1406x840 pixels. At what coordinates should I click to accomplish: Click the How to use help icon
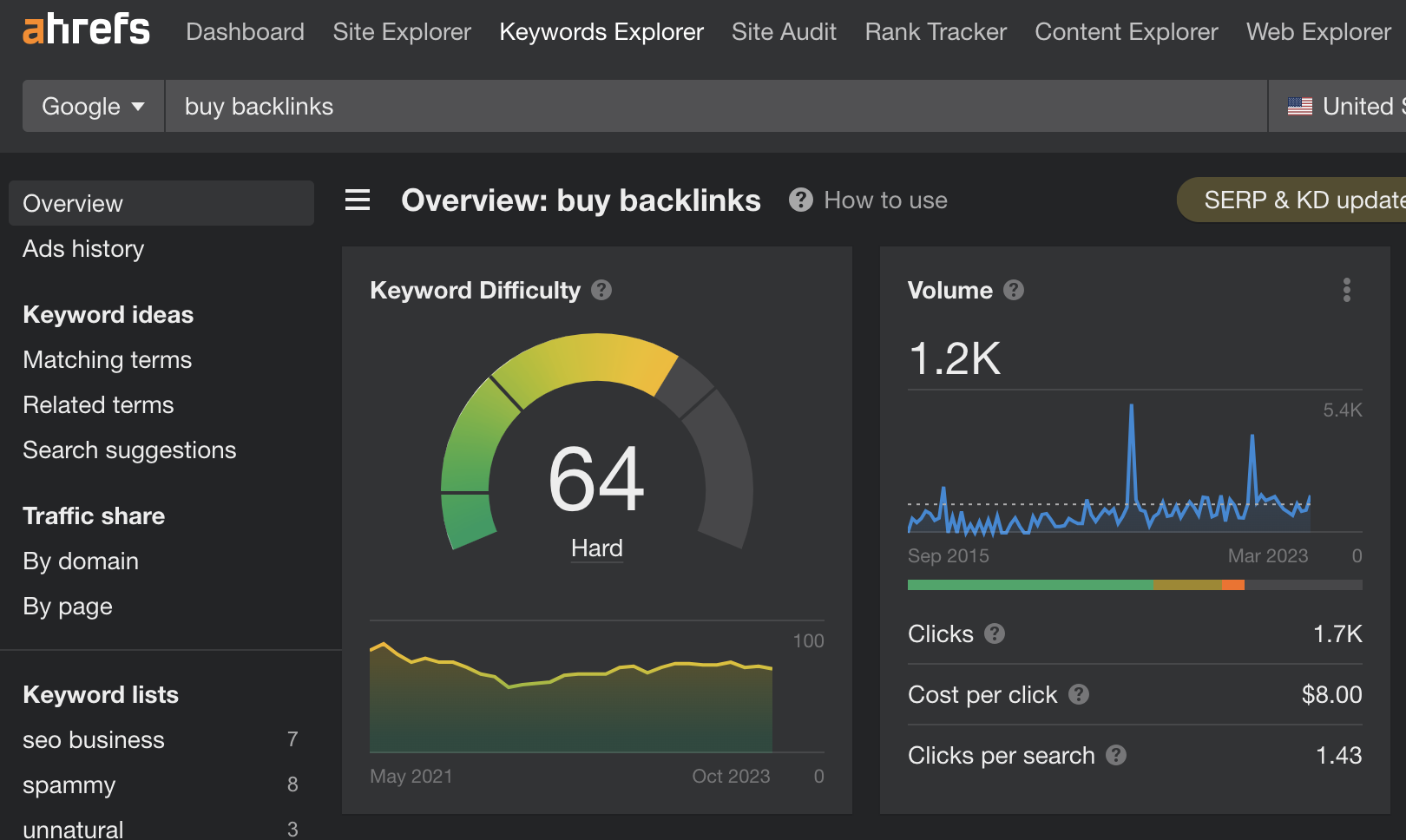(x=801, y=200)
